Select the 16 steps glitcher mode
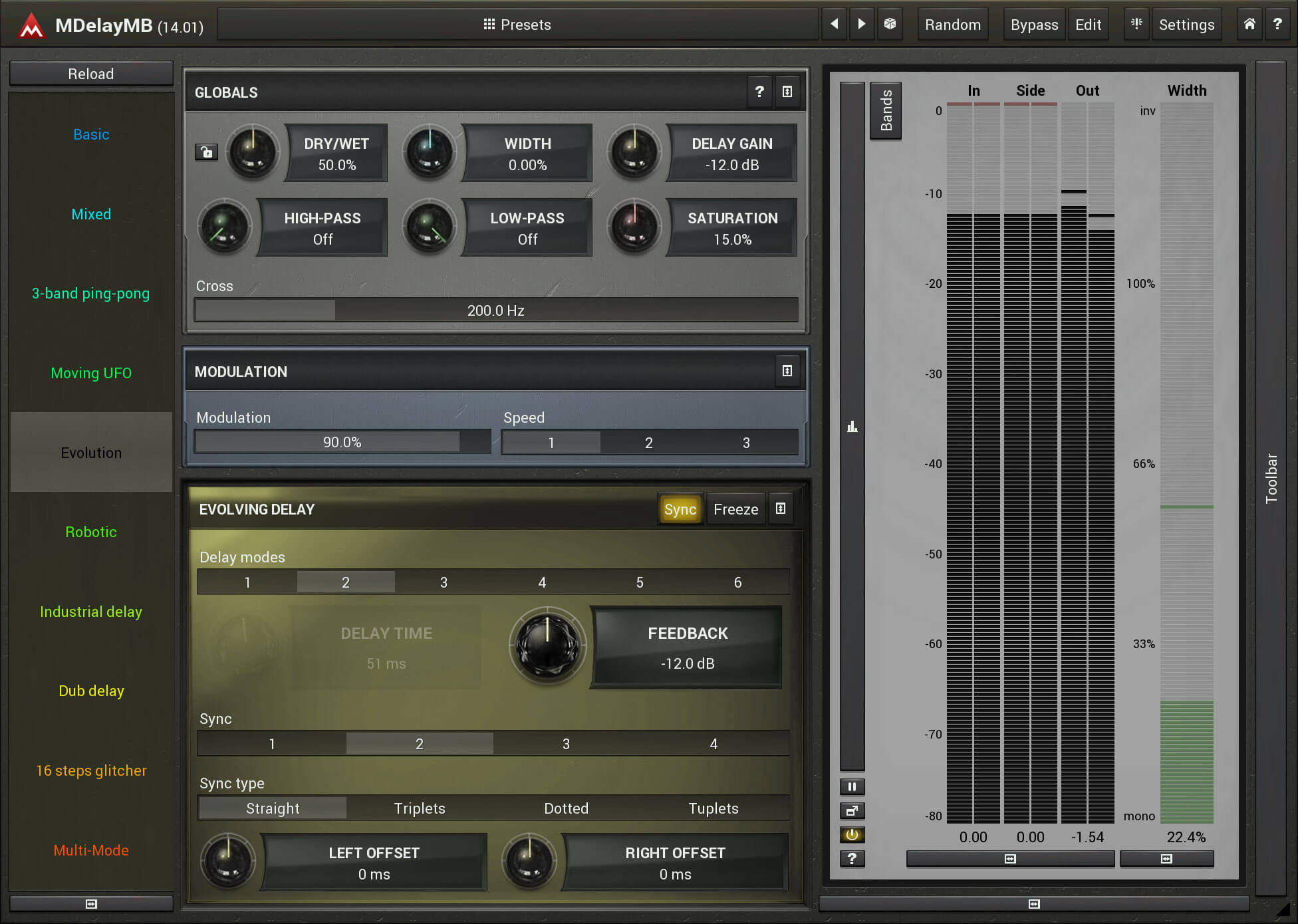This screenshot has width=1298, height=924. [x=91, y=770]
